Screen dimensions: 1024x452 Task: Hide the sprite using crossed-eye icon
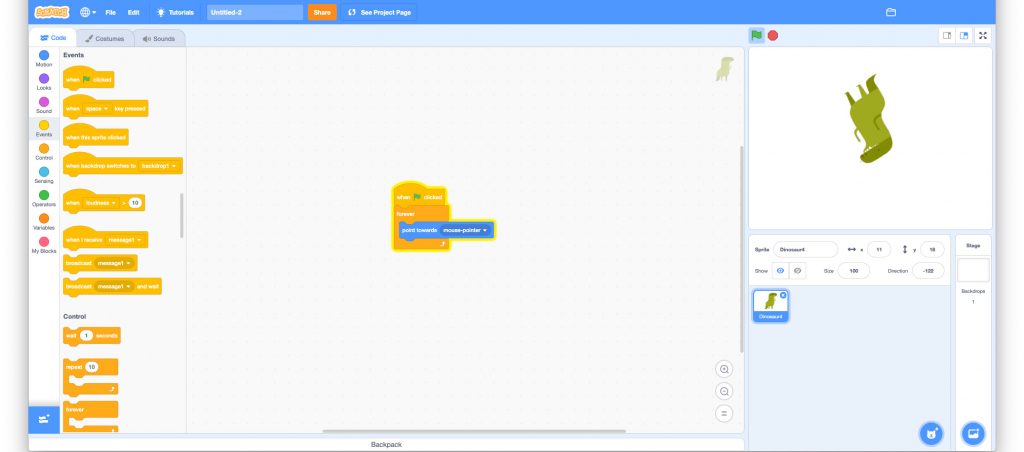click(797, 270)
